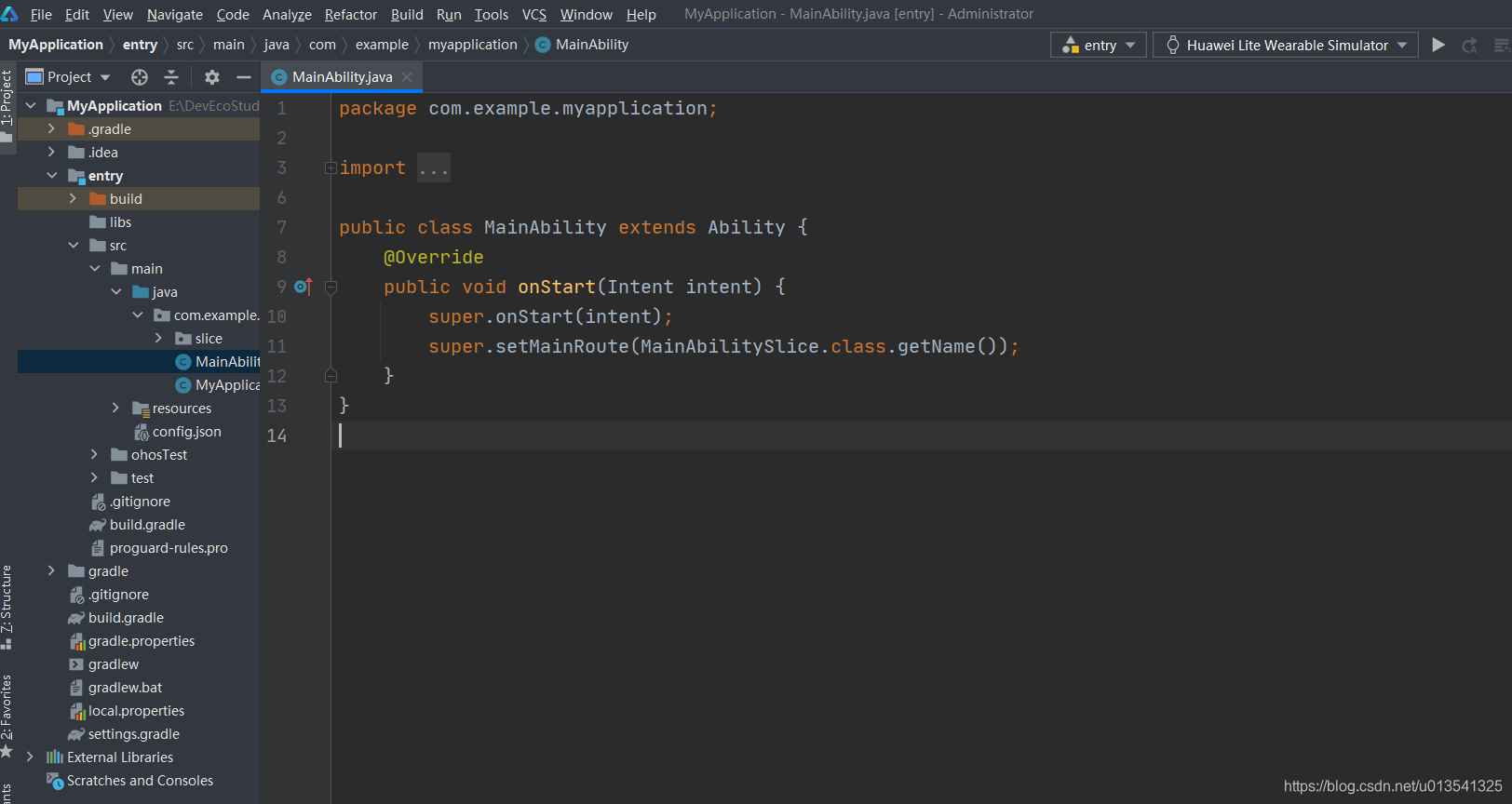Open entry run configuration dropdown
1512x804 pixels.
[x=1099, y=45]
